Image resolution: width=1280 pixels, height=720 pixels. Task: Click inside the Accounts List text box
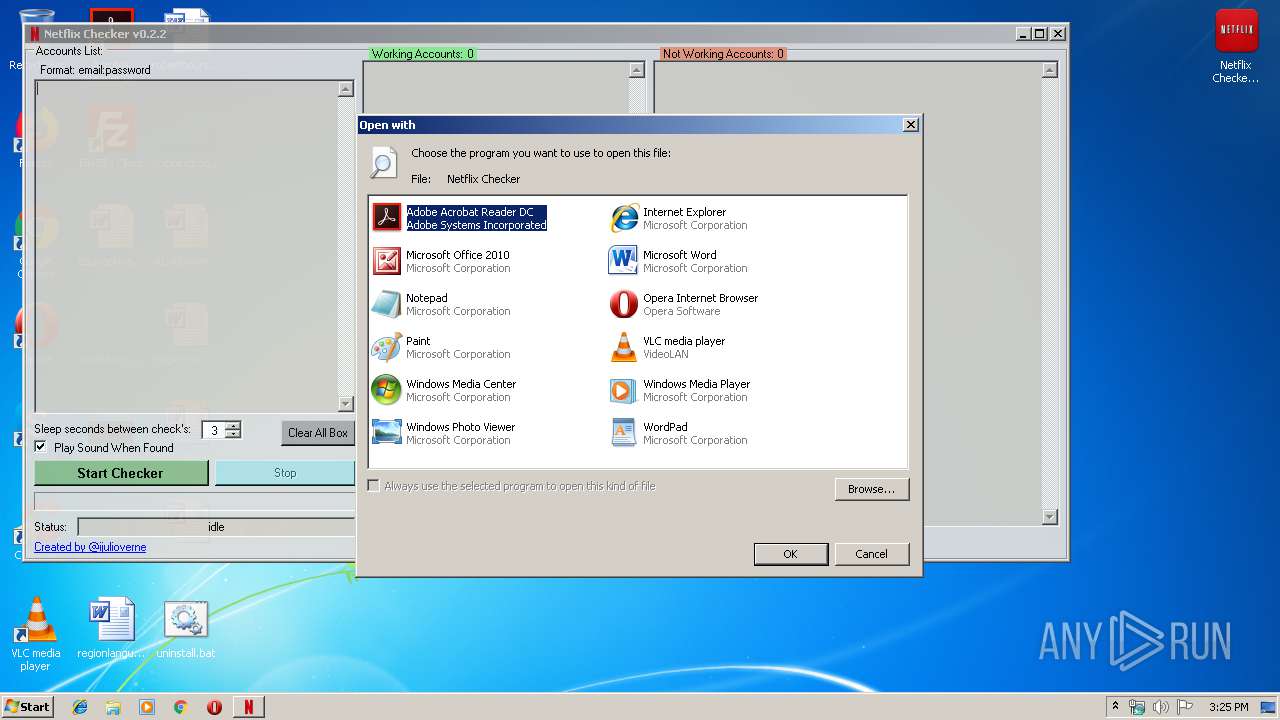187,246
